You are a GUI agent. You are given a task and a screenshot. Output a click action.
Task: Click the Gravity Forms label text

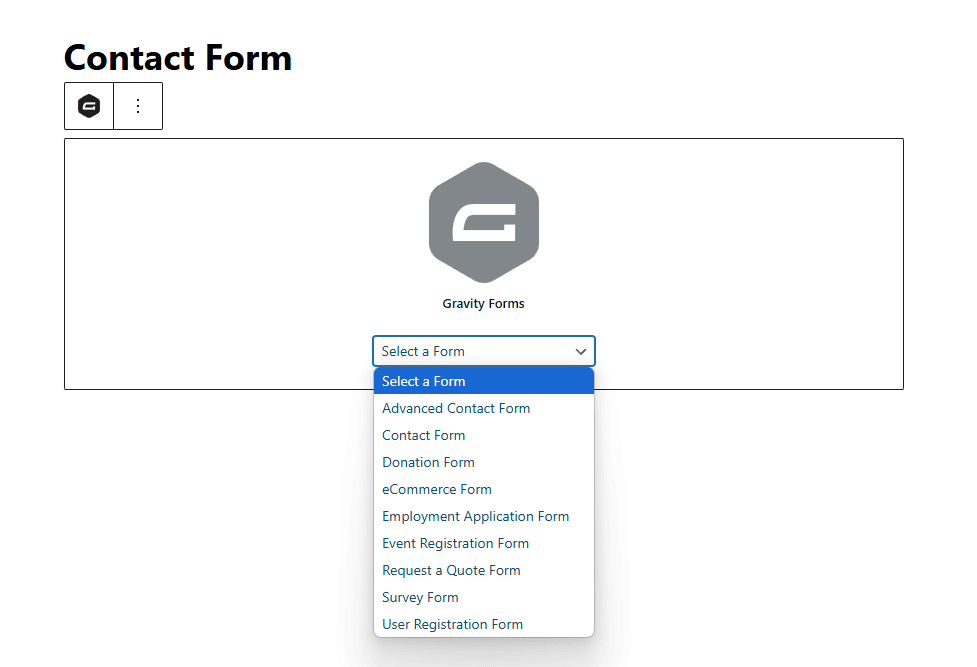pos(484,304)
